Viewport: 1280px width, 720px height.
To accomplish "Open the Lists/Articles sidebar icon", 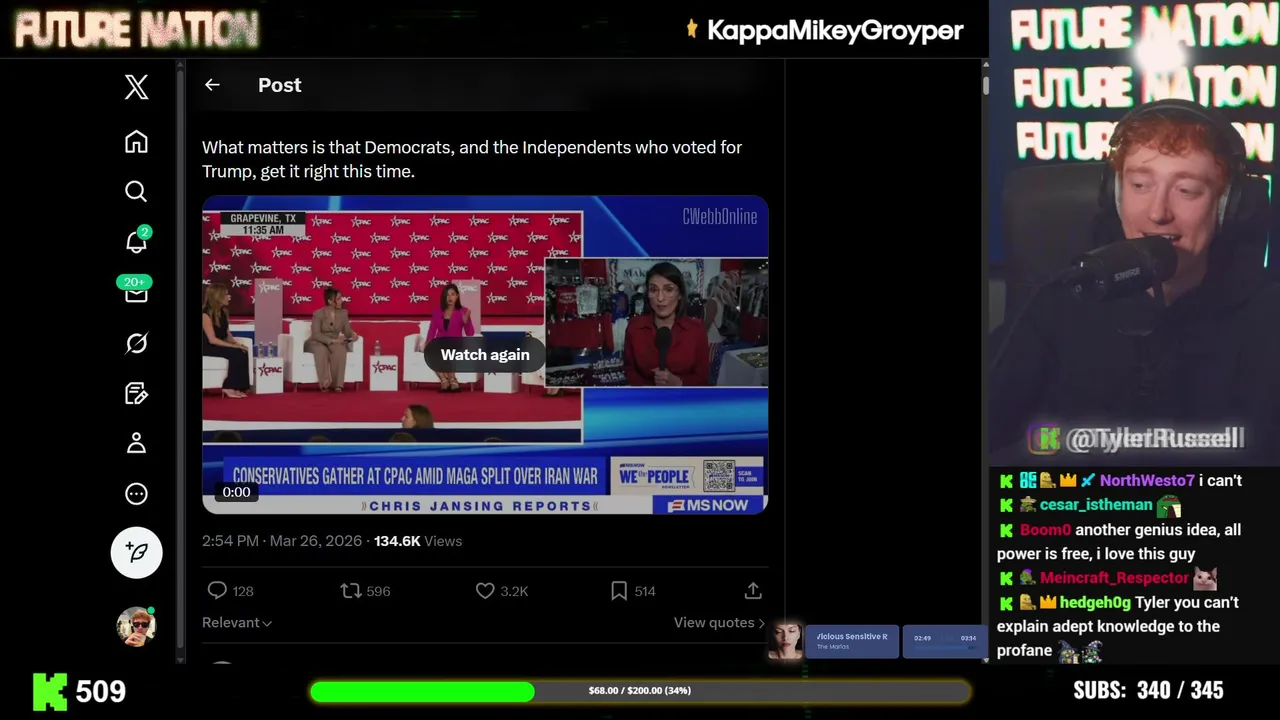I will tap(136, 393).
